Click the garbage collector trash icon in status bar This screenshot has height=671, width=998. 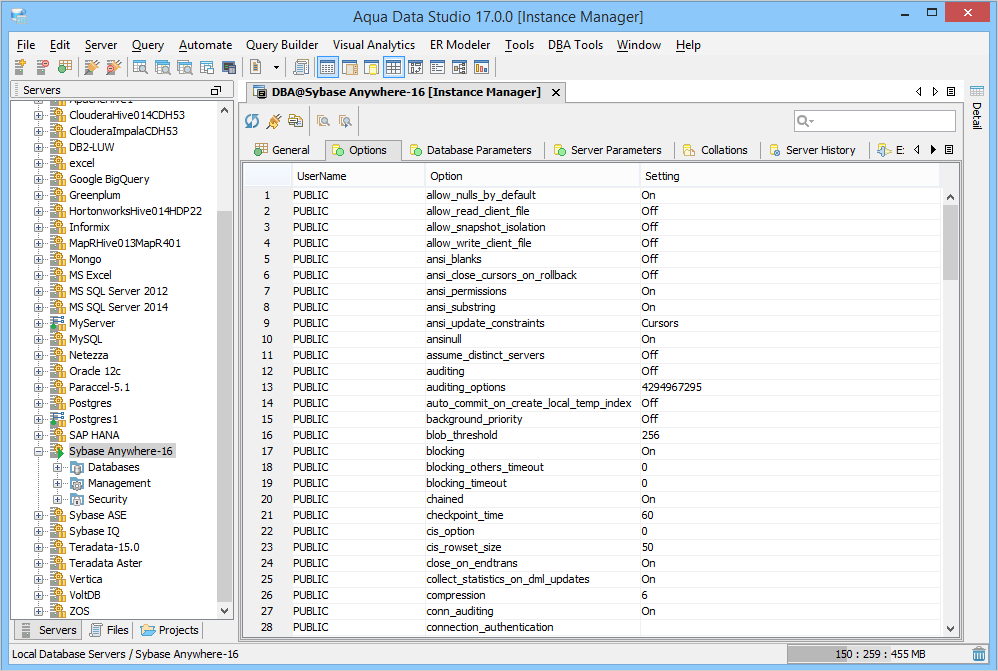pyautogui.click(x=979, y=654)
